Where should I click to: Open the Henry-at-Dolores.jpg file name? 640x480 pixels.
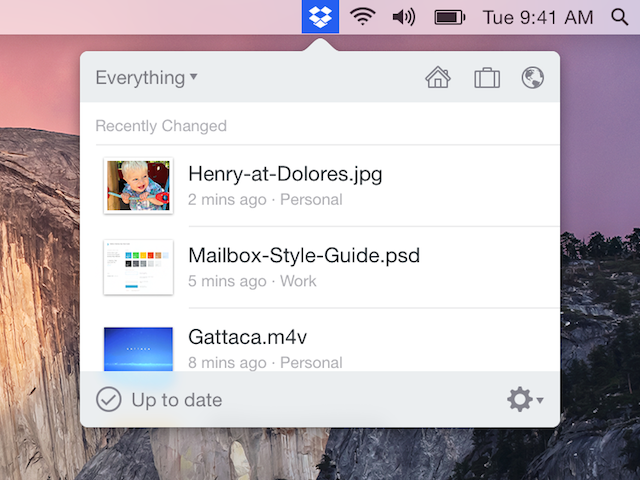[285, 174]
